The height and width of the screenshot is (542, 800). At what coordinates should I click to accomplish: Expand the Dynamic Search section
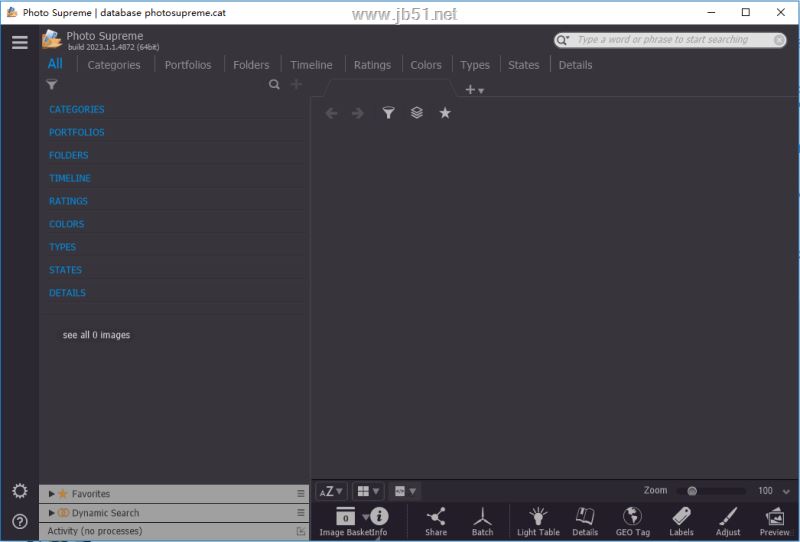[x=52, y=512]
